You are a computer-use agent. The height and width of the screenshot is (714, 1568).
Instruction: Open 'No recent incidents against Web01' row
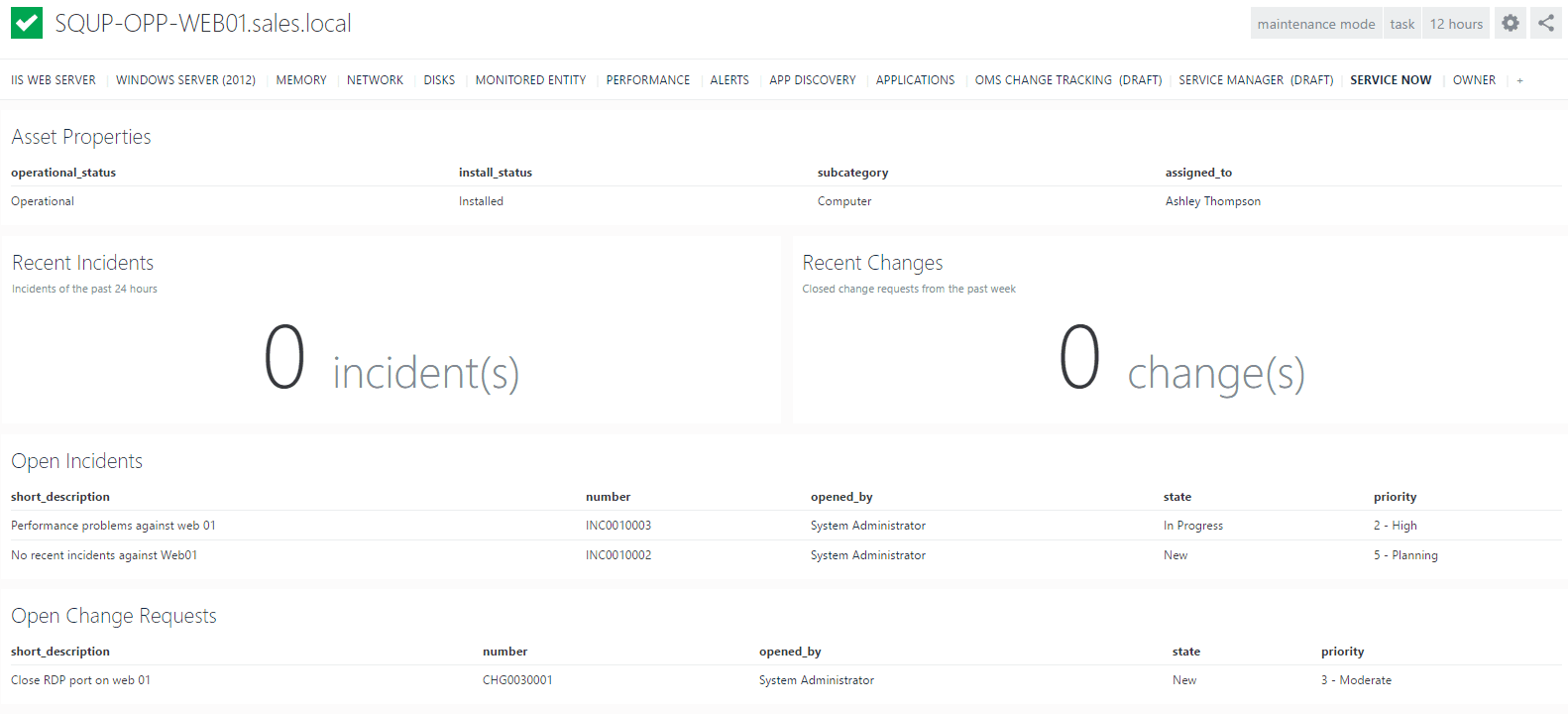104,555
